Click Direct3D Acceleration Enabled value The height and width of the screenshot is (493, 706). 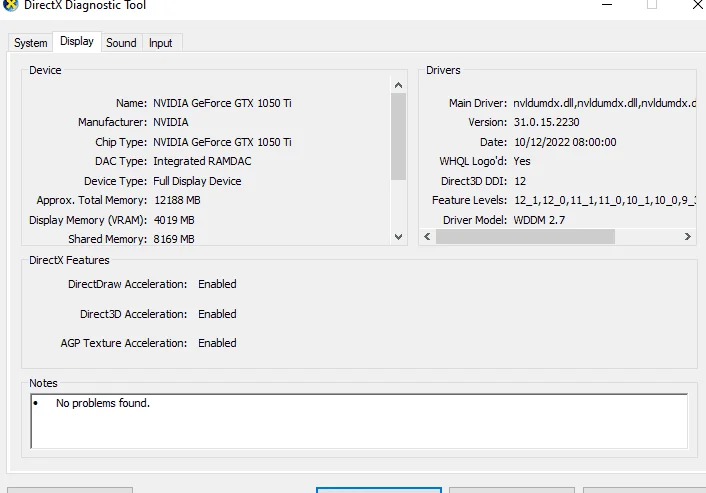click(217, 314)
